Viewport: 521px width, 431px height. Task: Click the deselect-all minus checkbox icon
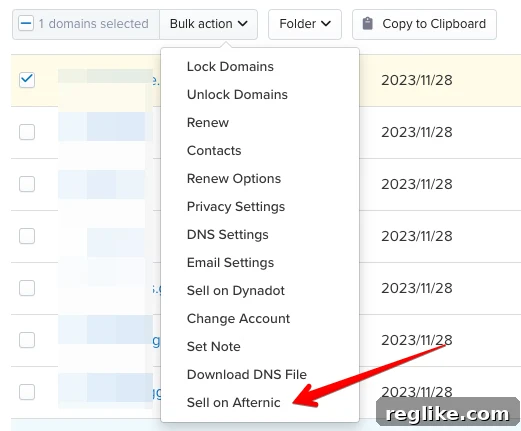[26, 24]
